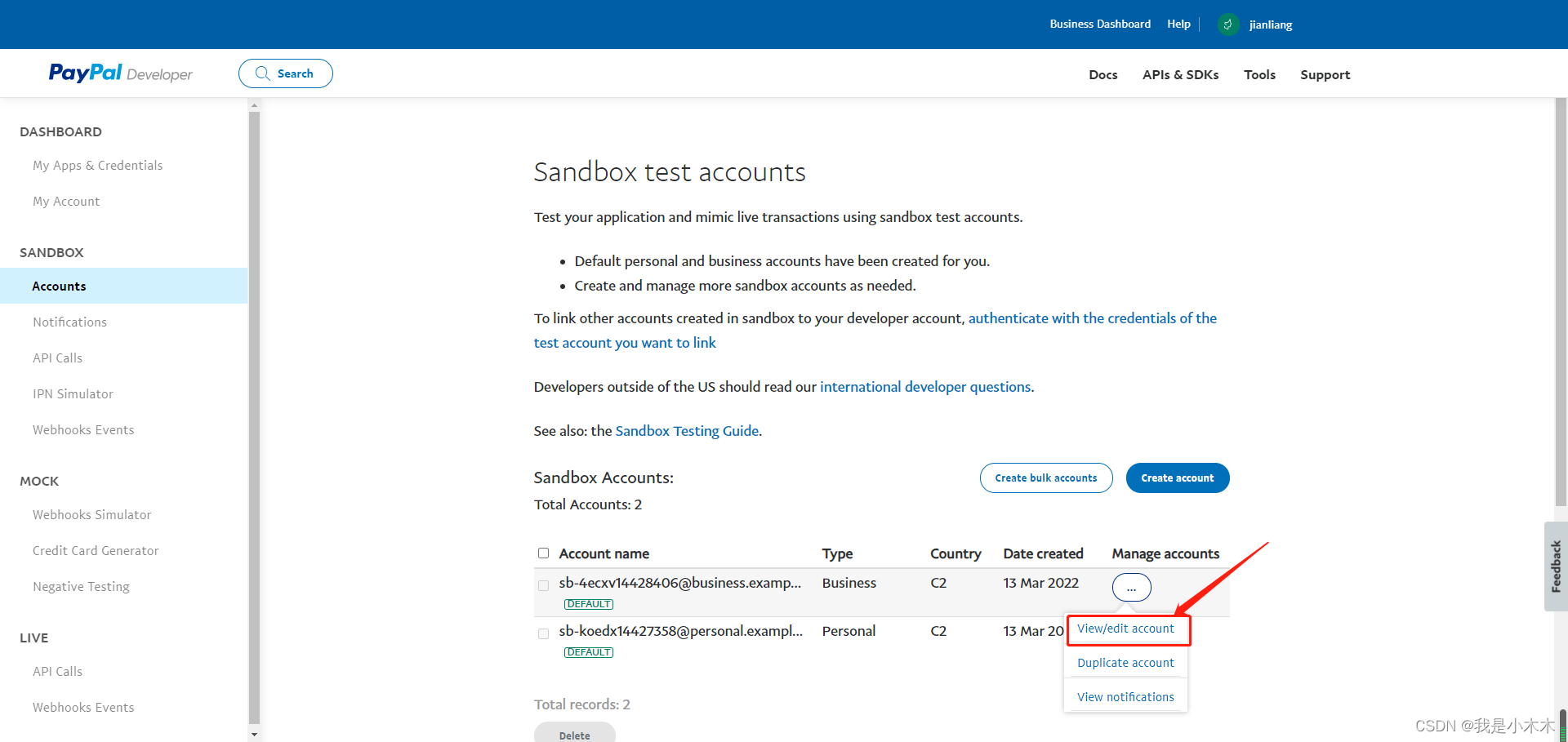Select the header checkbox beside Account name
1568x742 pixels.
click(x=543, y=553)
